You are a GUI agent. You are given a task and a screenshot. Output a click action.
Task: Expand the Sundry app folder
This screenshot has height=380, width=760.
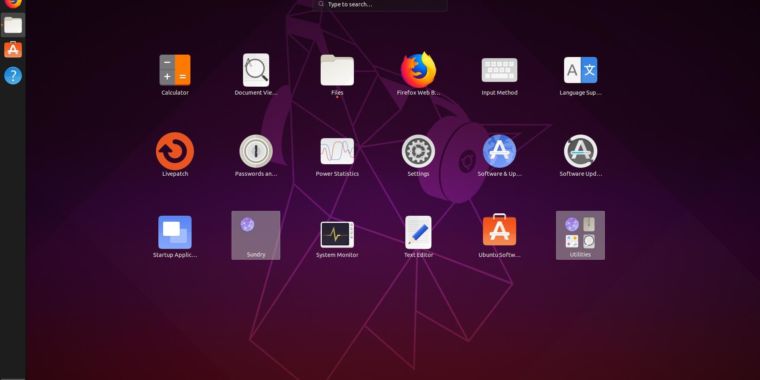(x=256, y=235)
